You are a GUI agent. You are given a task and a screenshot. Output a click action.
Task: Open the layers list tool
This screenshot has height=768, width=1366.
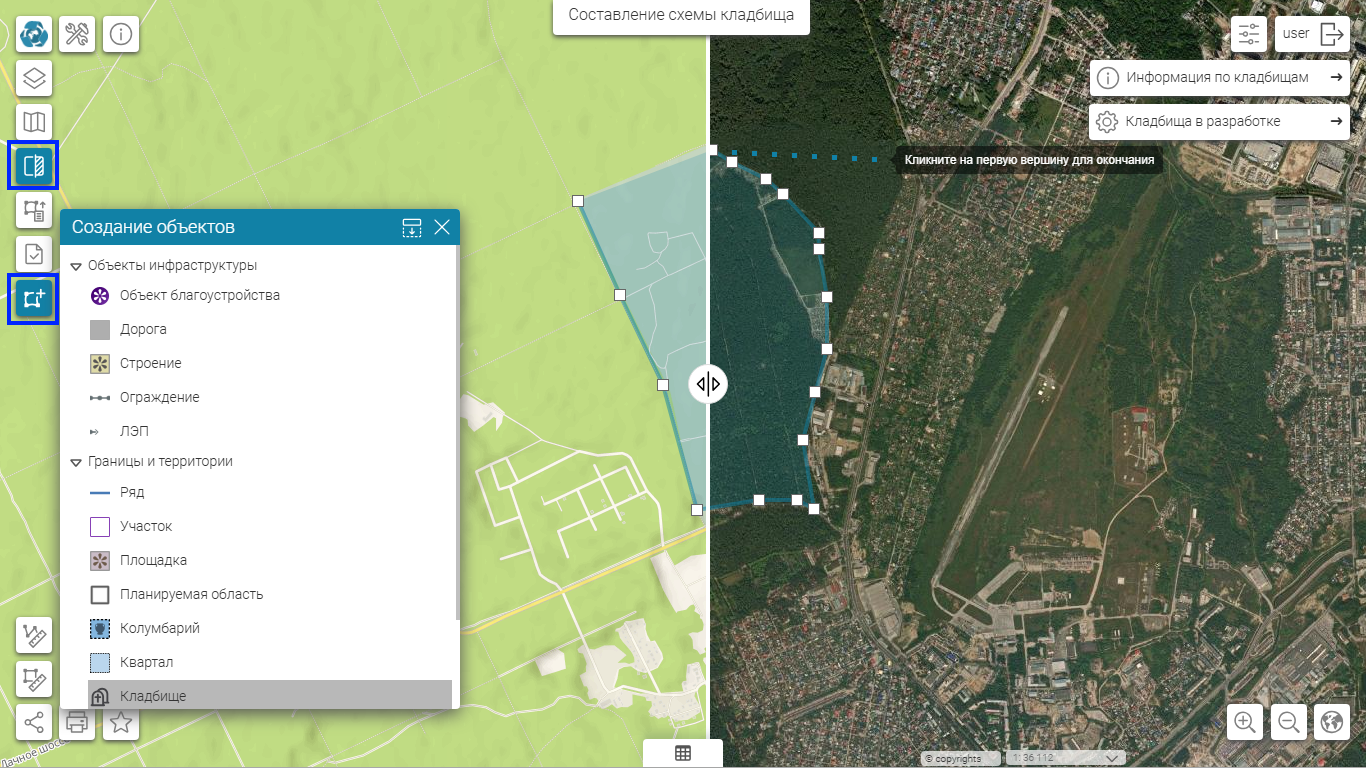click(34, 78)
